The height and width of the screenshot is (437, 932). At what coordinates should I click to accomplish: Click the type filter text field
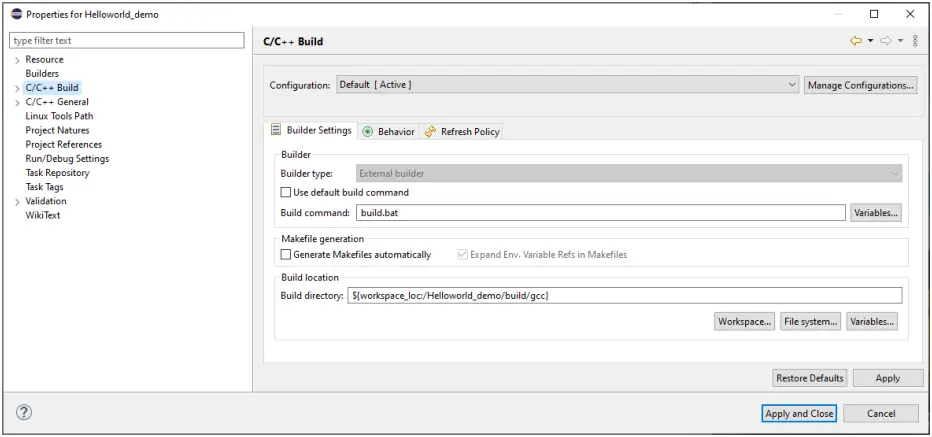point(127,40)
